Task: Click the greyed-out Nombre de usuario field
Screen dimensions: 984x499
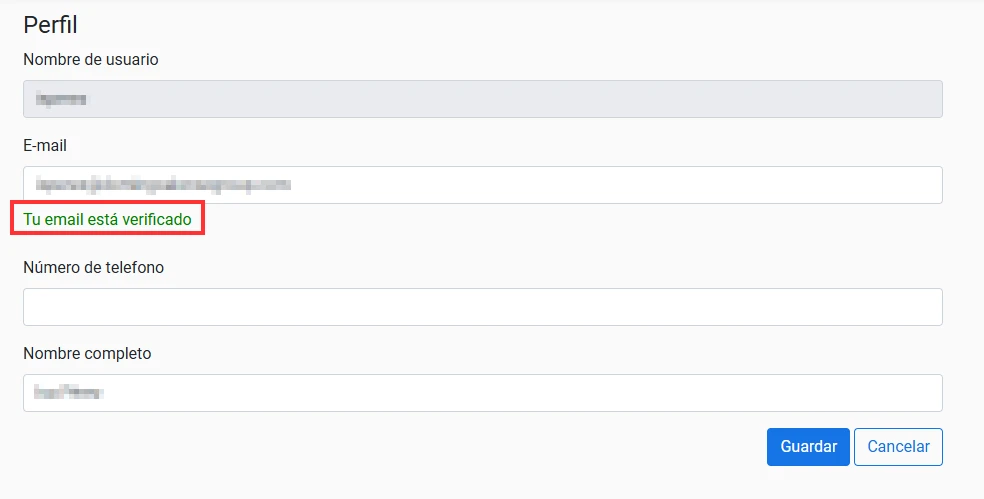Action: (x=483, y=99)
